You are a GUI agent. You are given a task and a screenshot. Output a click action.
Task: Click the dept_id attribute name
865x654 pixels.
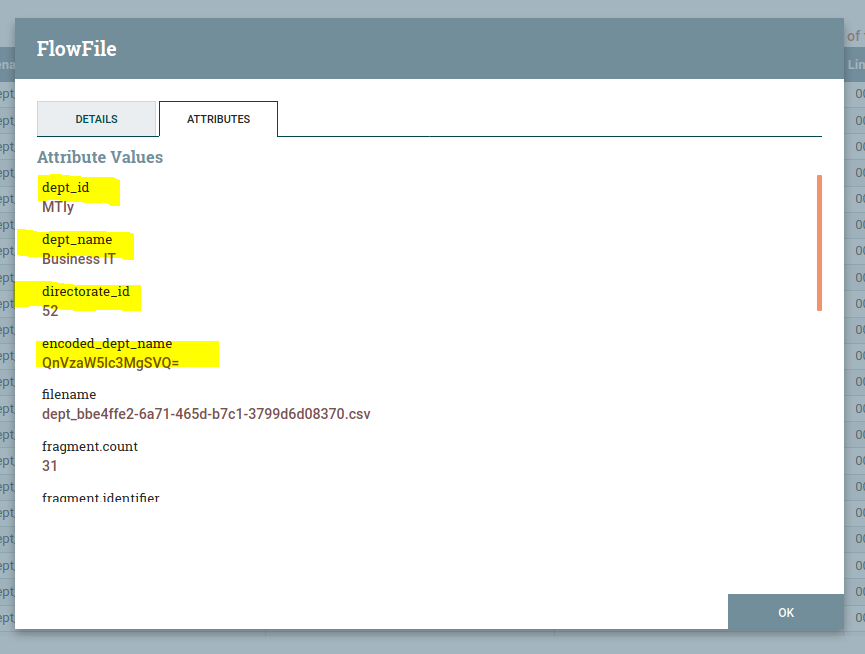coord(66,187)
